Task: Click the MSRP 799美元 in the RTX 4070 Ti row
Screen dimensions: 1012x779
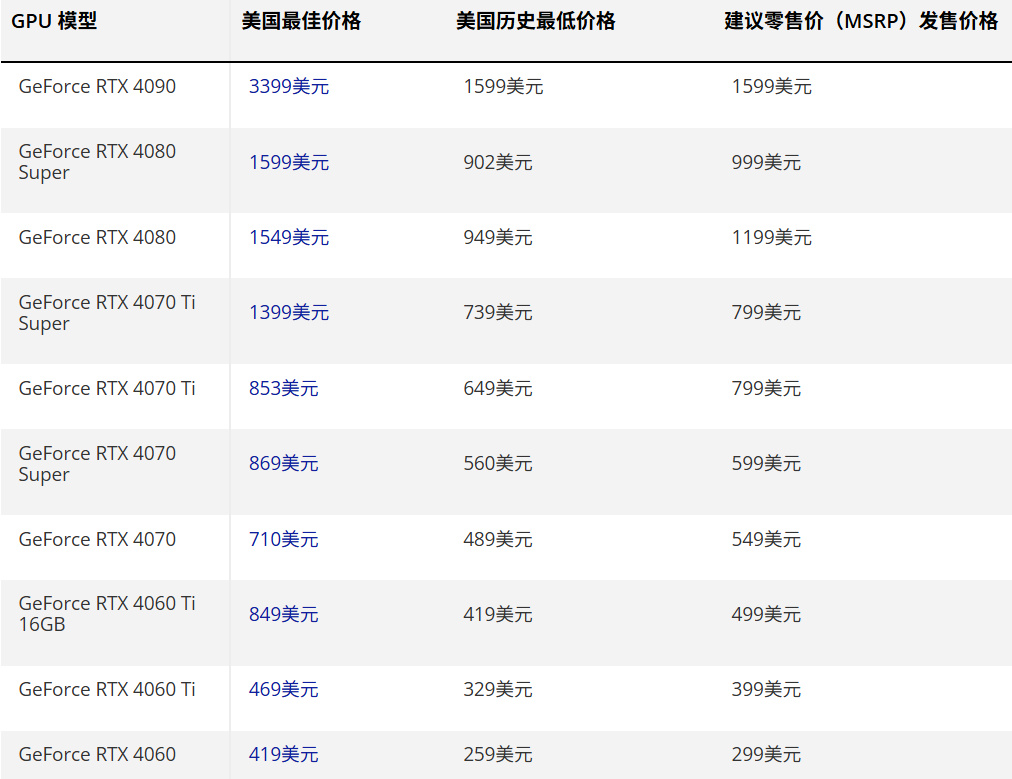Action: click(x=766, y=388)
